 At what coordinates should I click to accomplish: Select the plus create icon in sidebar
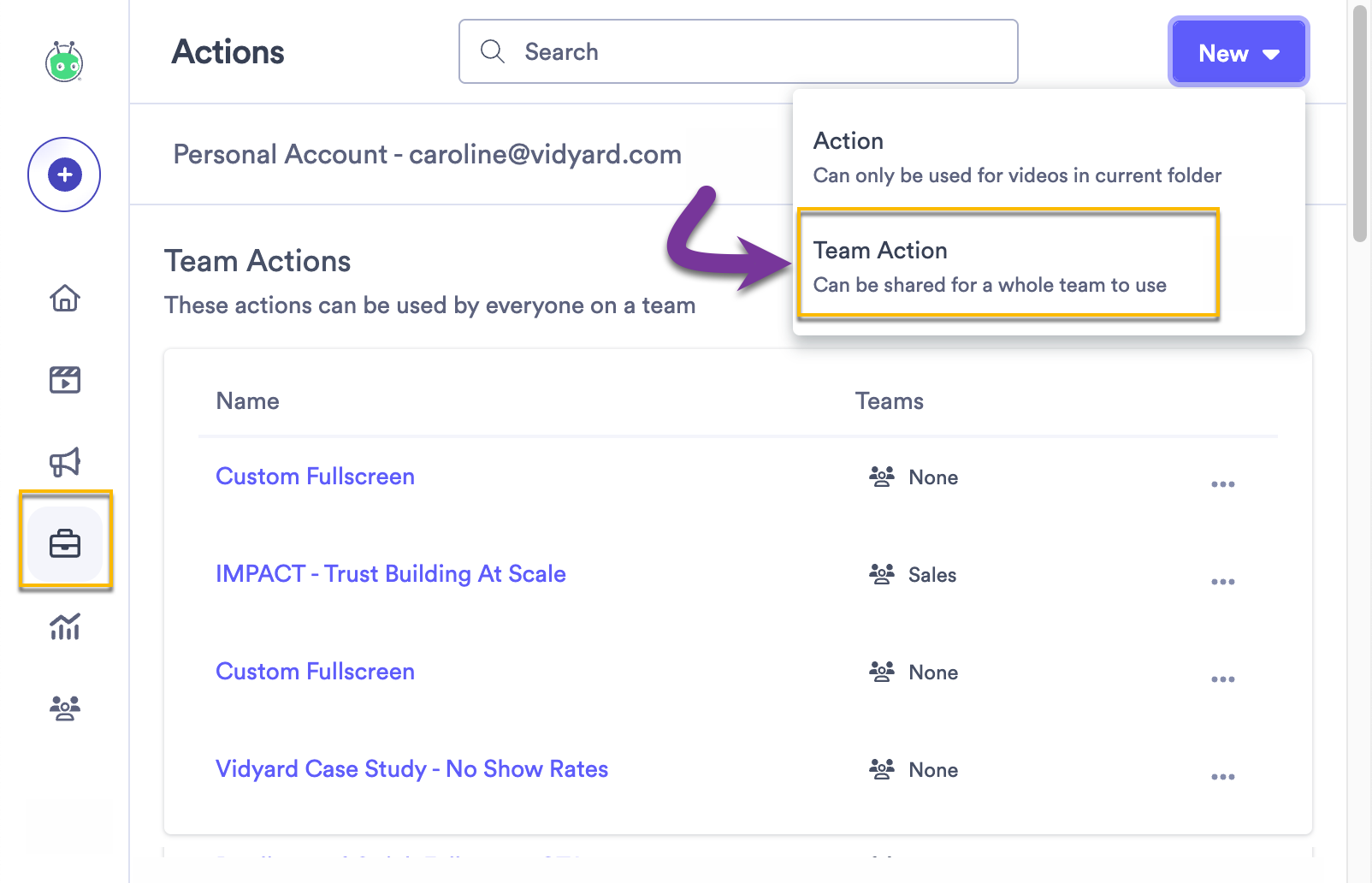click(x=64, y=174)
